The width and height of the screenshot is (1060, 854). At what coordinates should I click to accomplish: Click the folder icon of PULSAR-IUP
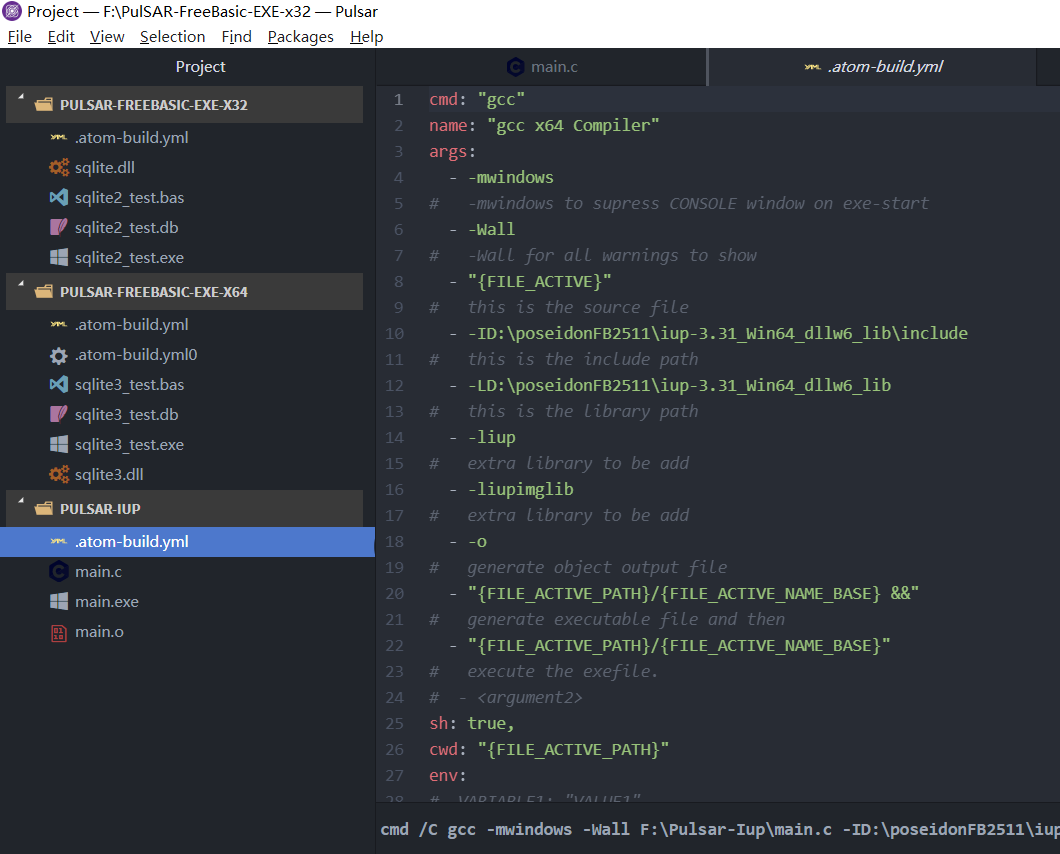[x=44, y=508]
